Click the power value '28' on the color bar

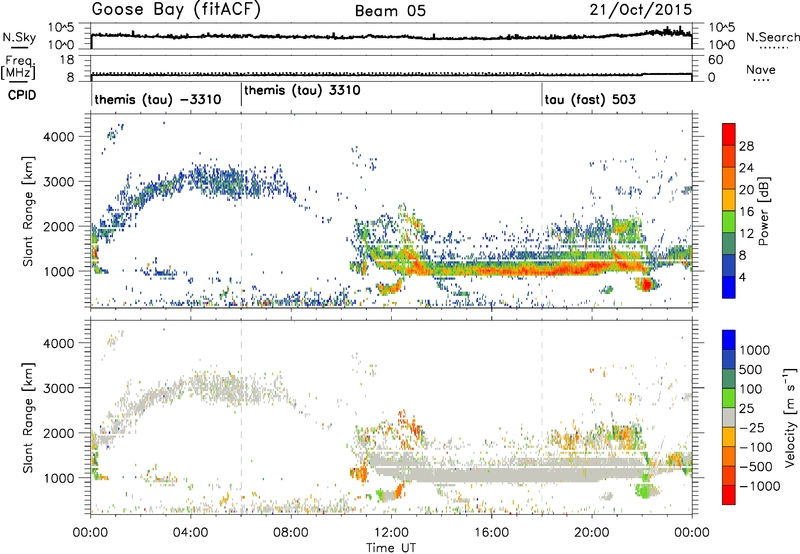tap(746, 146)
